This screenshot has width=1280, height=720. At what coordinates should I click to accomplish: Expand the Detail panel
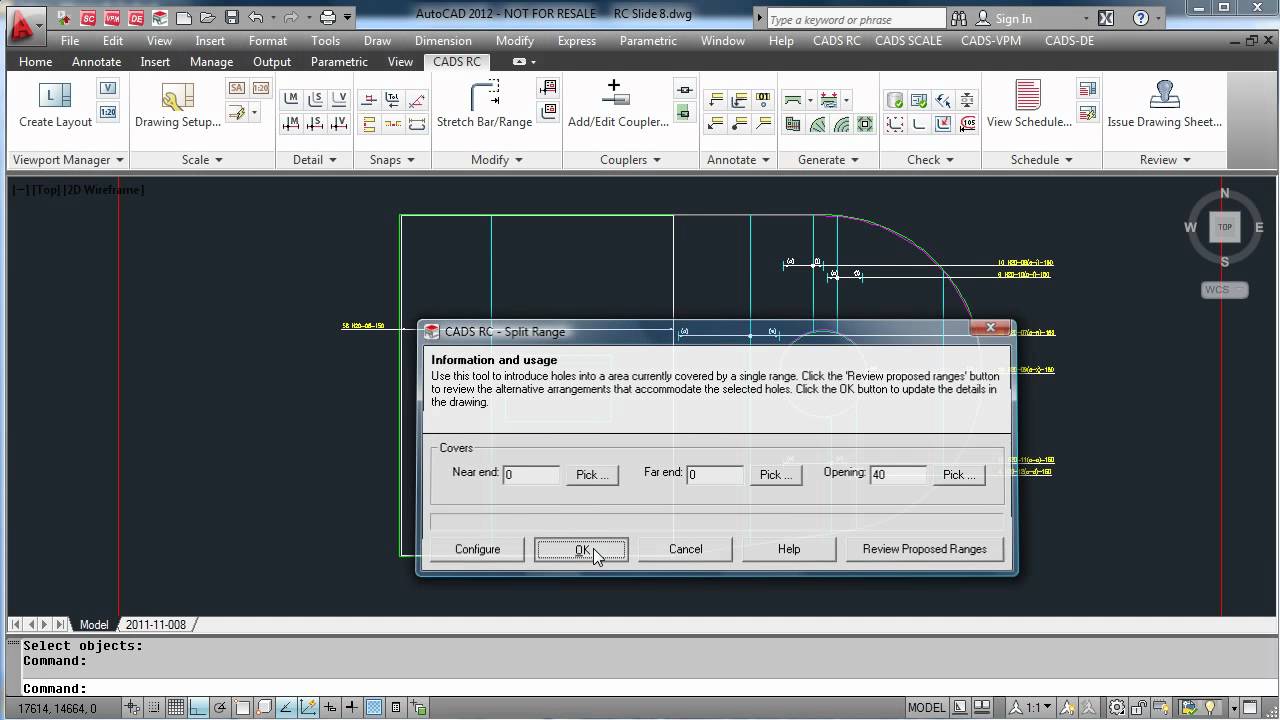pos(315,160)
